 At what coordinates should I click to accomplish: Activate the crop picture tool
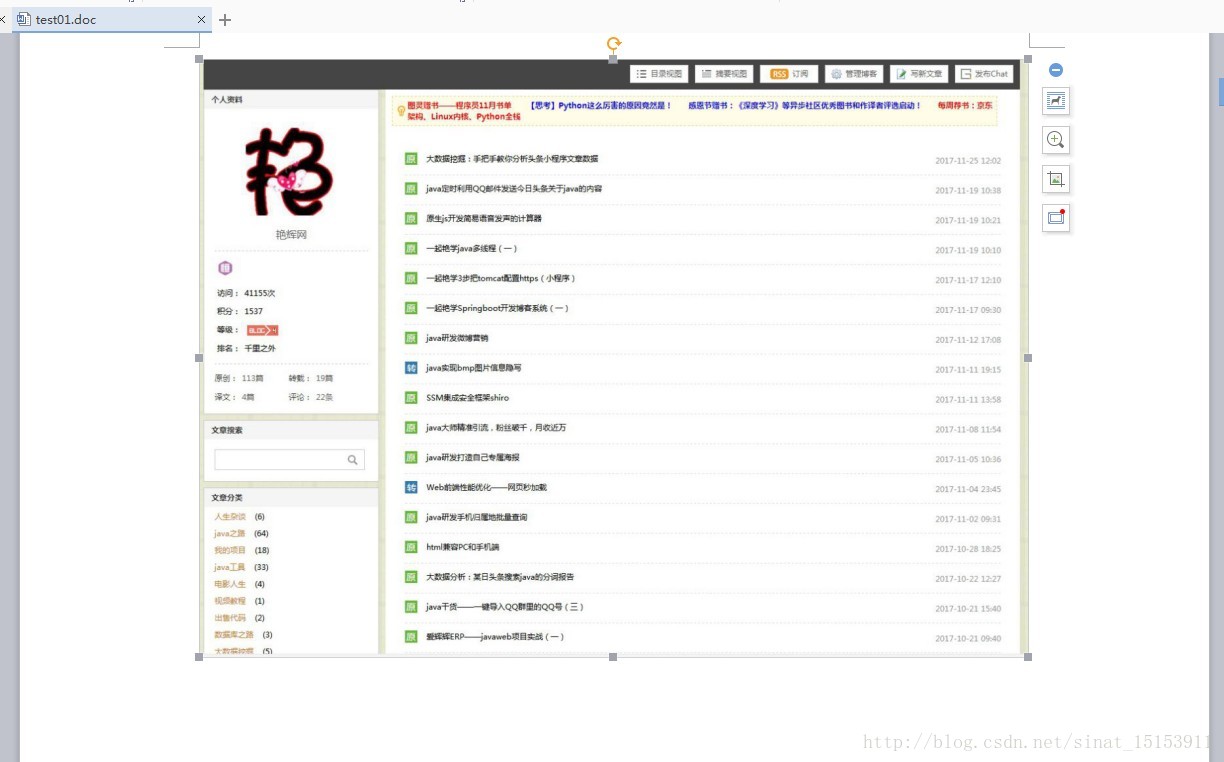(1056, 179)
